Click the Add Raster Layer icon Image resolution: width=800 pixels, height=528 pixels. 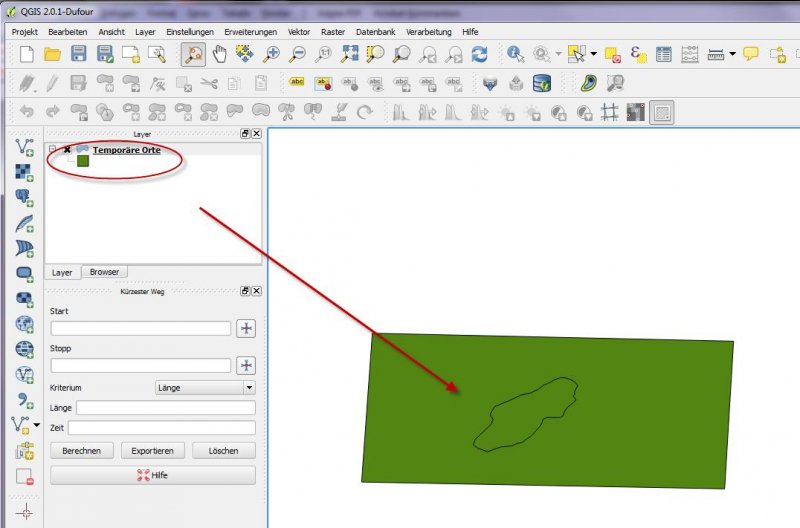pyautogui.click(x=25, y=173)
